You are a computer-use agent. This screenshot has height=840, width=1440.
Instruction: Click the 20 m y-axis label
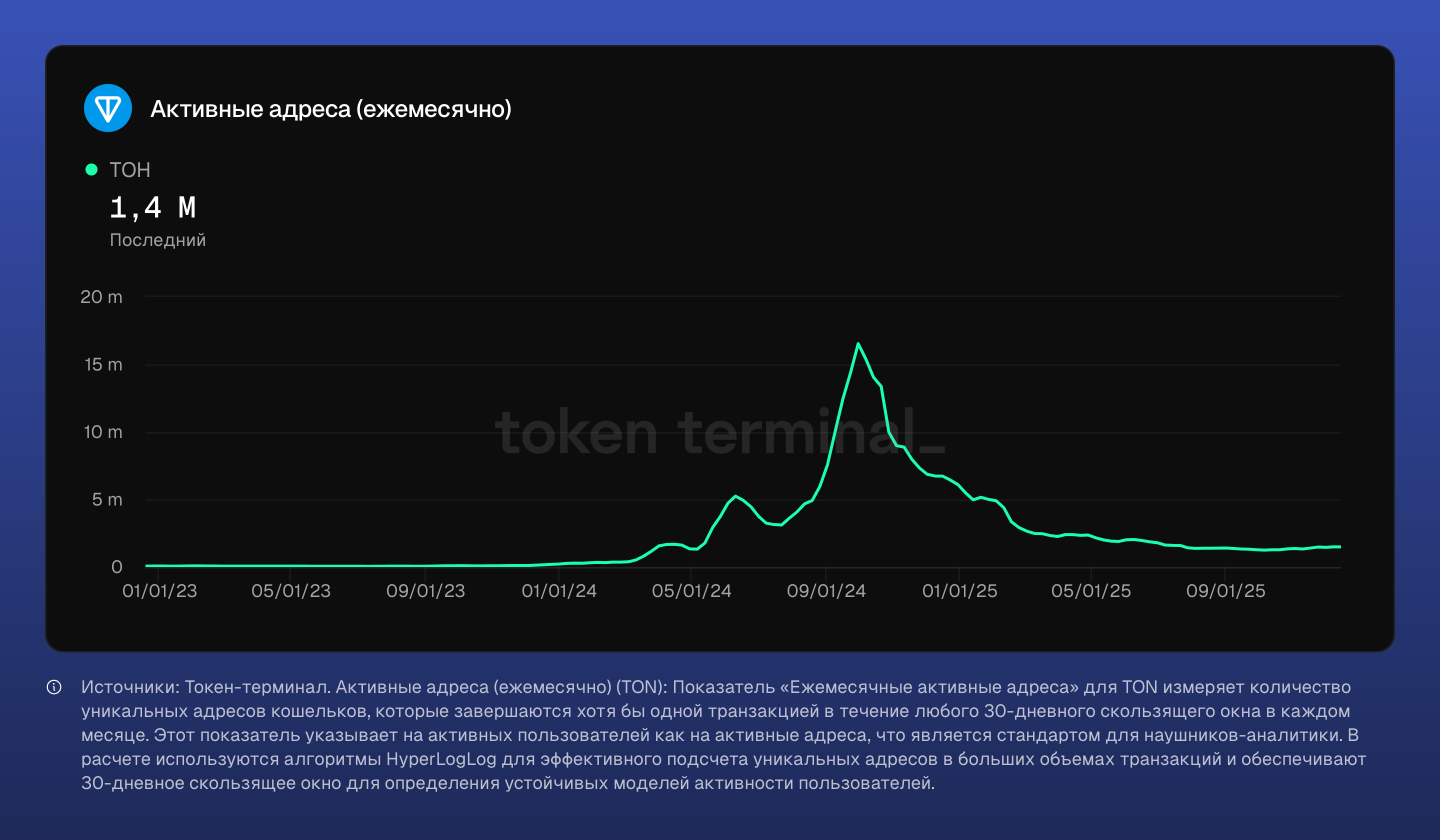101,297
